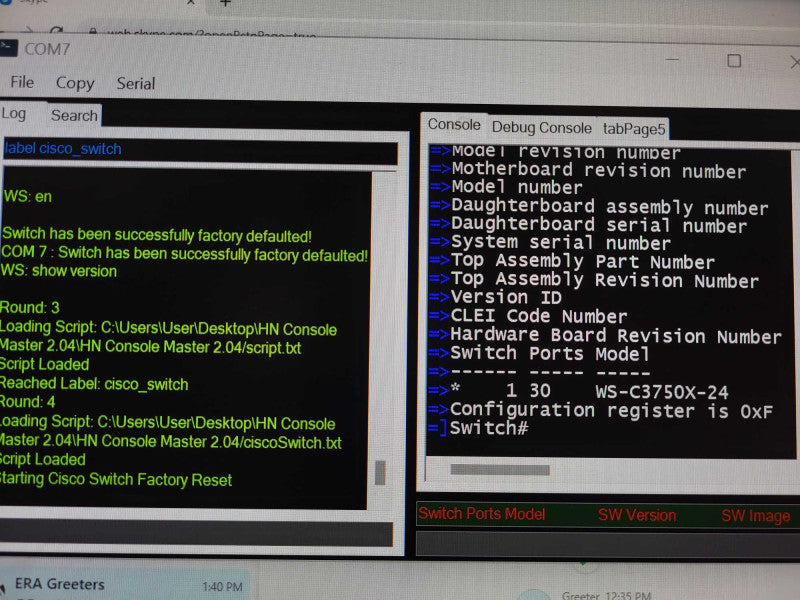Click 'WS: en' log entry
The height and width of the screenshot is (600, 800).
point(28,196)
